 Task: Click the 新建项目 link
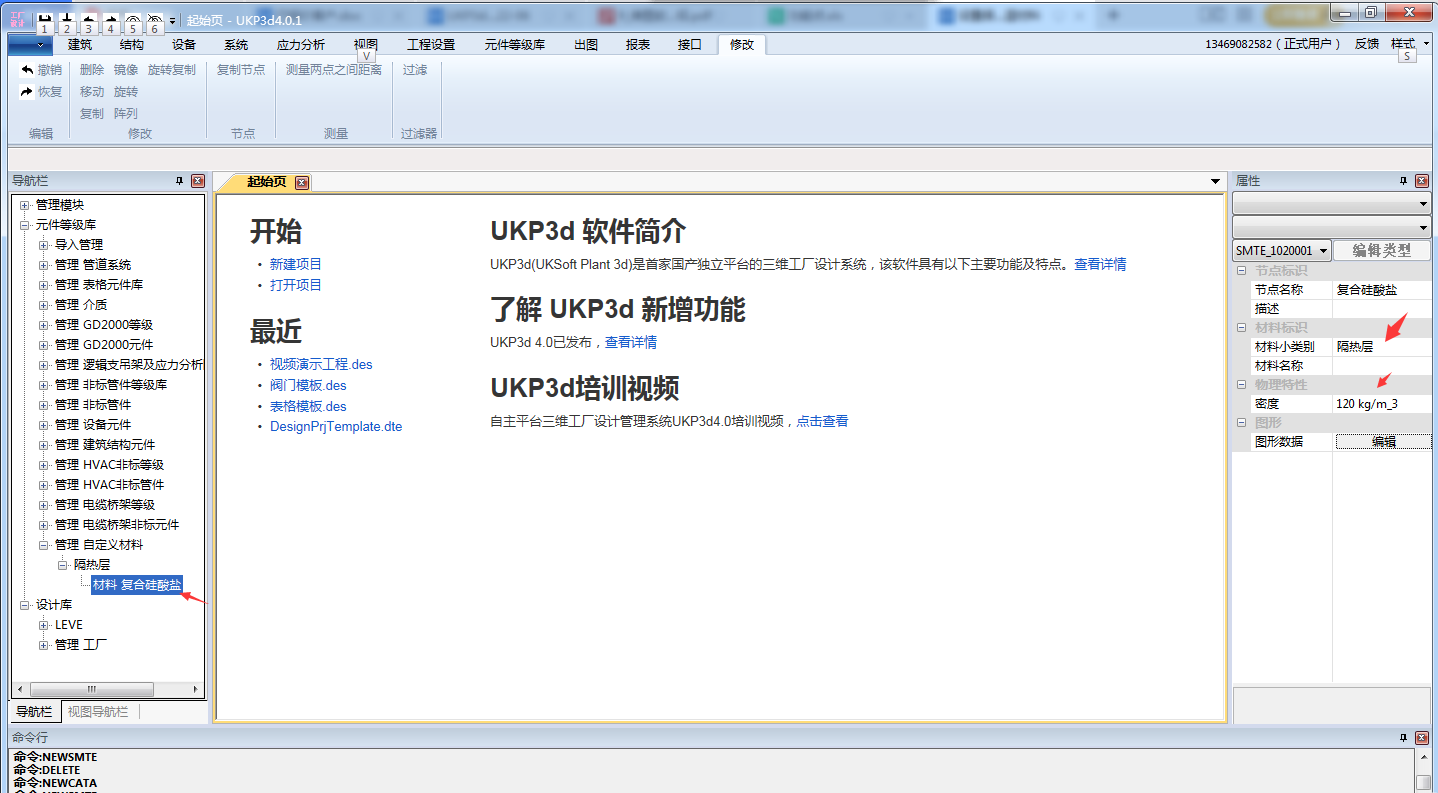pyautogui.click(x=296, y=264)
